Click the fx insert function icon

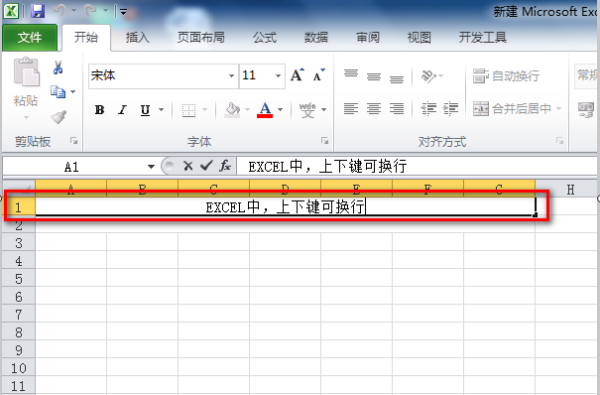(225, 166)
